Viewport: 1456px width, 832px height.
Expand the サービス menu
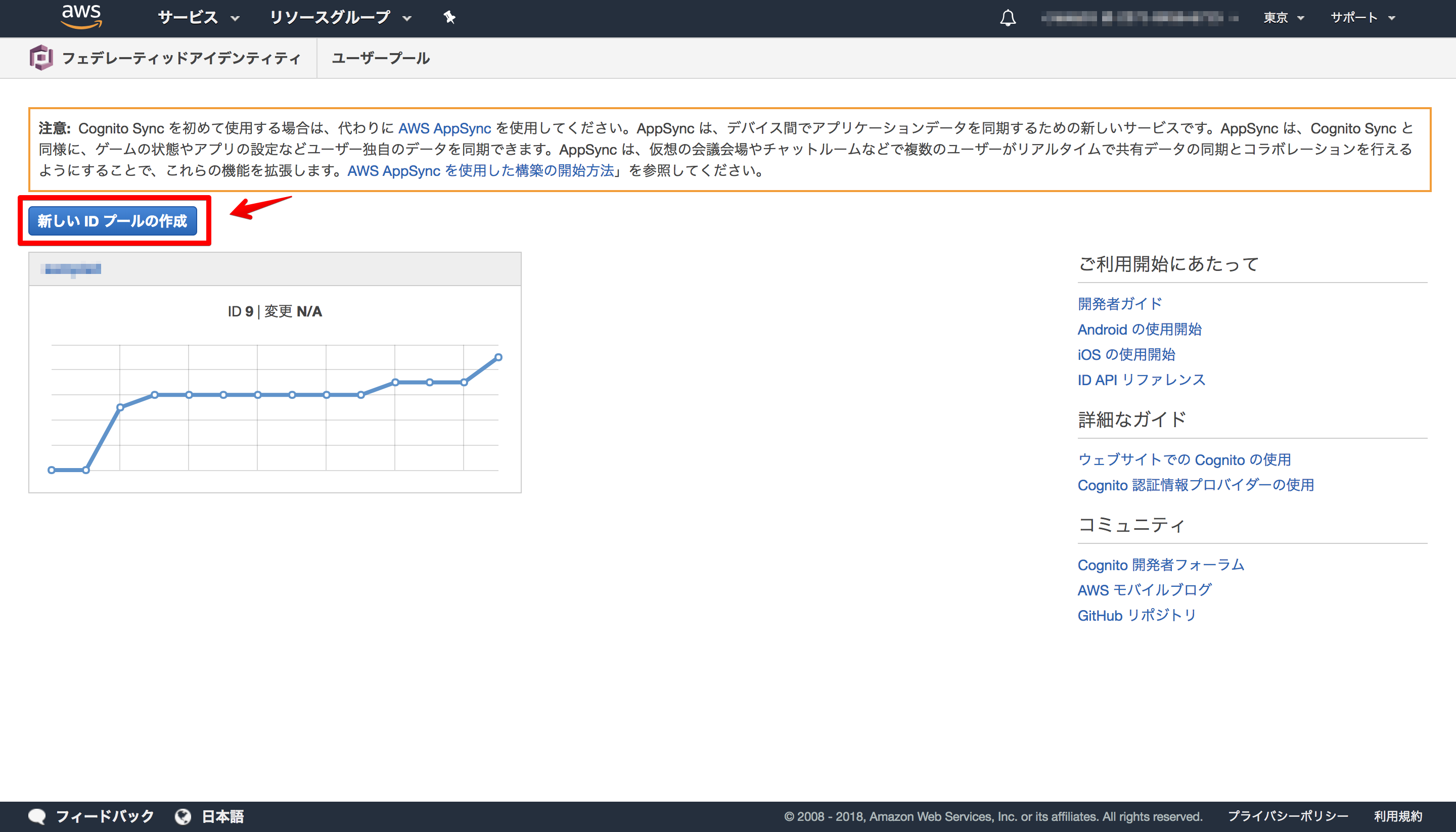[198, 18]
